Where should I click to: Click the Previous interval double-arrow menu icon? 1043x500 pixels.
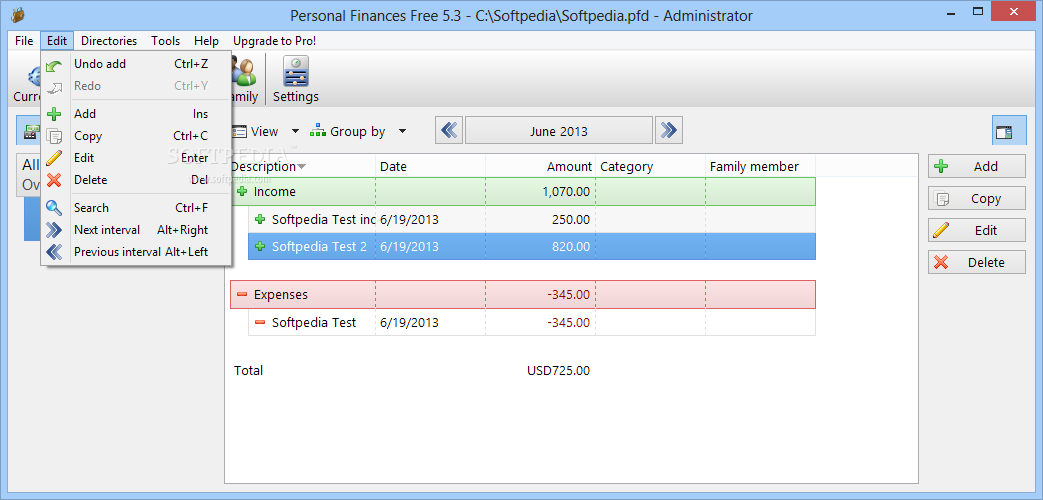(55, 252)
